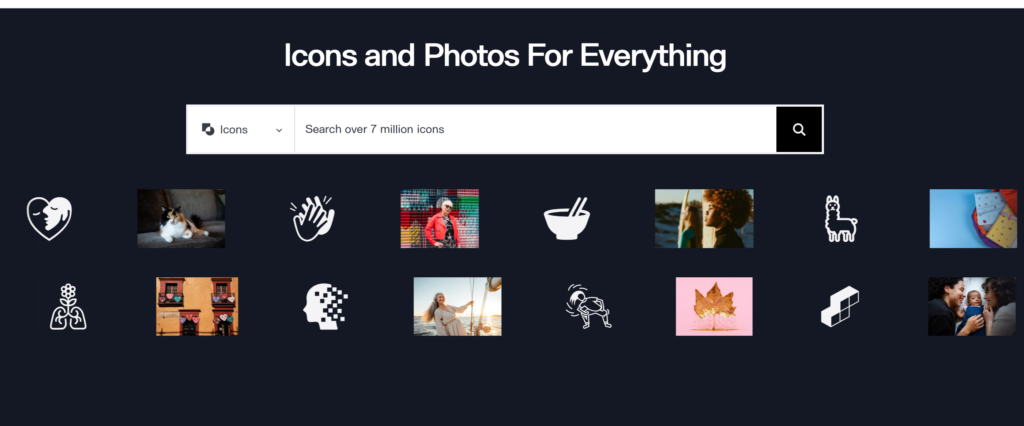View the woman in red jacket photo
This screenshot has width=1024, height=426.
[440, 218]
